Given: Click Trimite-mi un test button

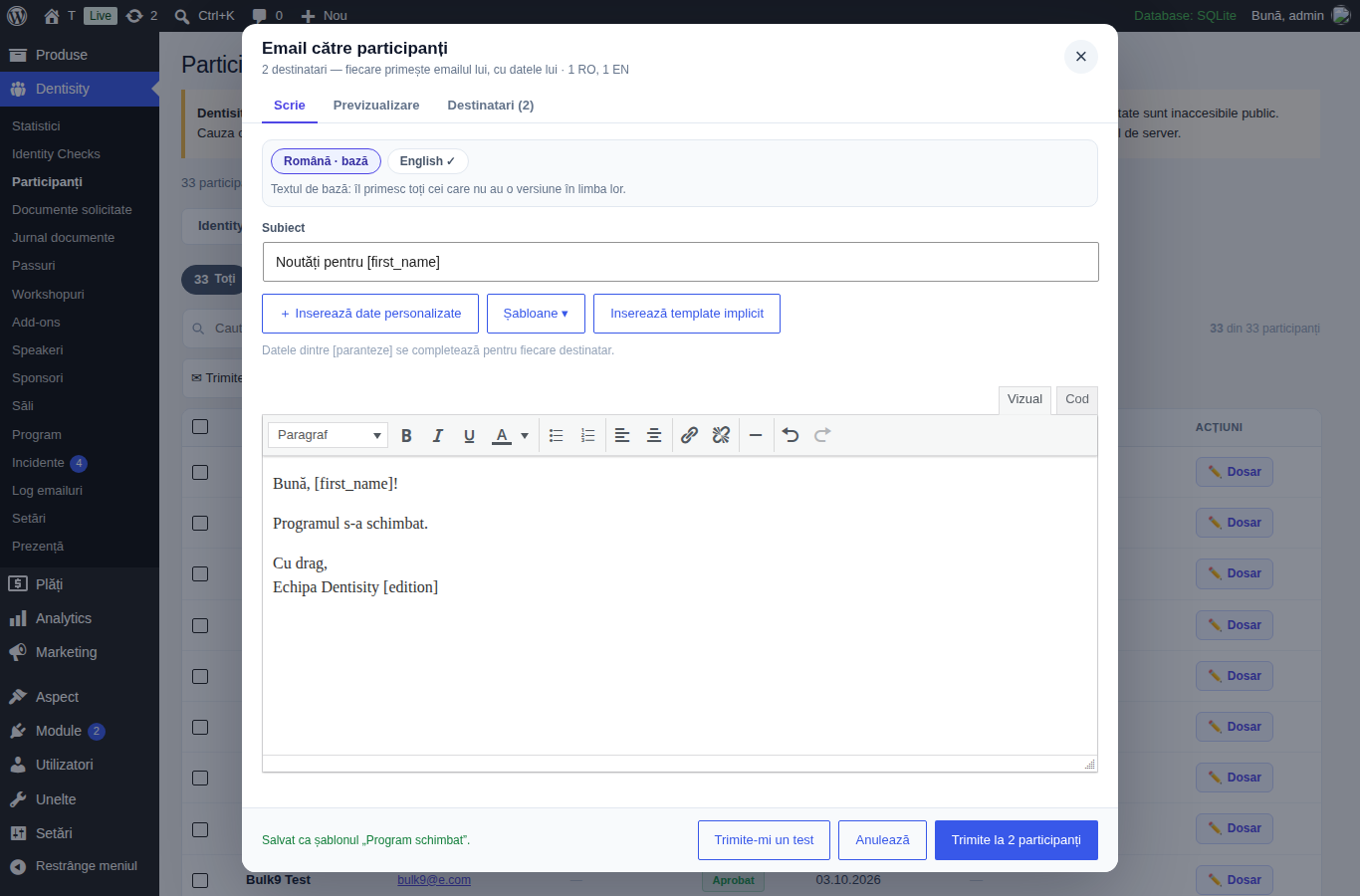Looking at the screenshot, I should tap(764, 840).
